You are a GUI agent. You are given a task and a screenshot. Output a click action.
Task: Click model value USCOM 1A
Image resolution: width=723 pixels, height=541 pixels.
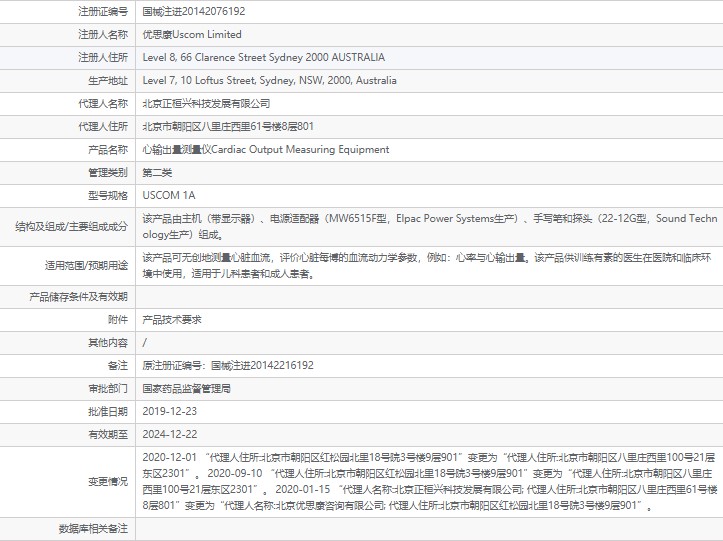point(169,196)
